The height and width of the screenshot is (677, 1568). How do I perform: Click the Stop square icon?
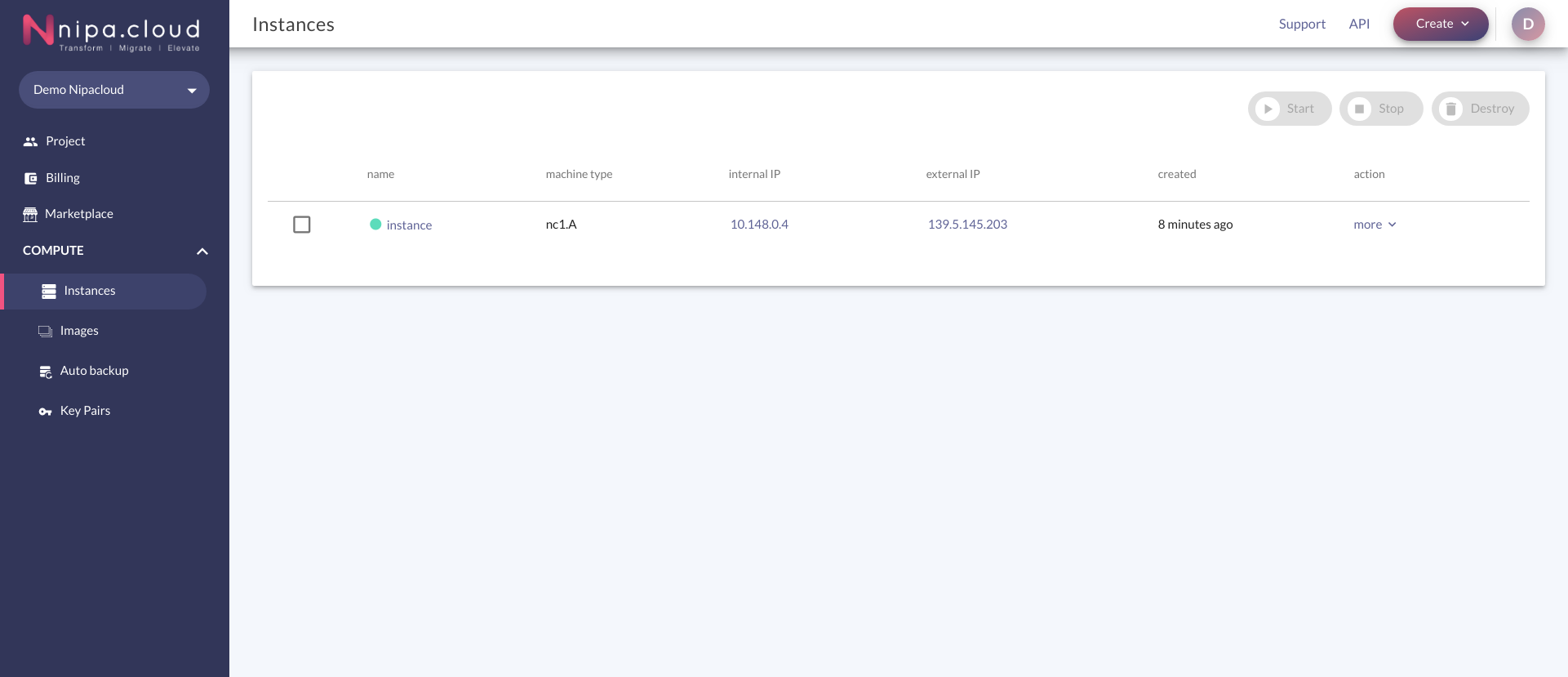click(x=1359, y=109)
